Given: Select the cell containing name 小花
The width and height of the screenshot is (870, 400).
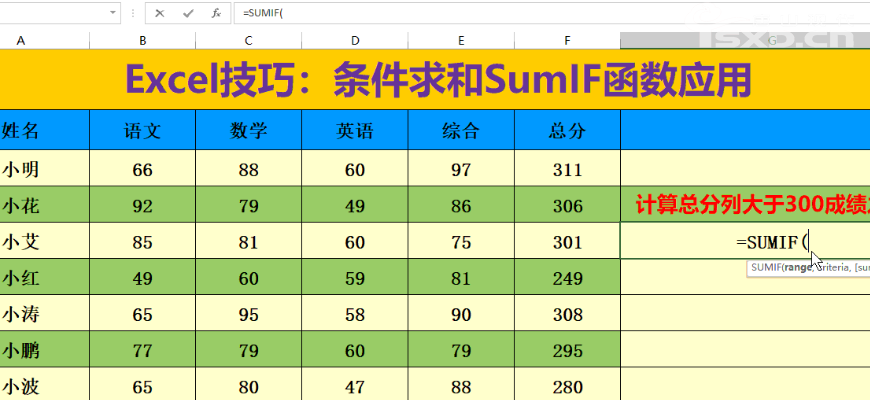Looking at the screenshot, I should (x=45, y=206).
